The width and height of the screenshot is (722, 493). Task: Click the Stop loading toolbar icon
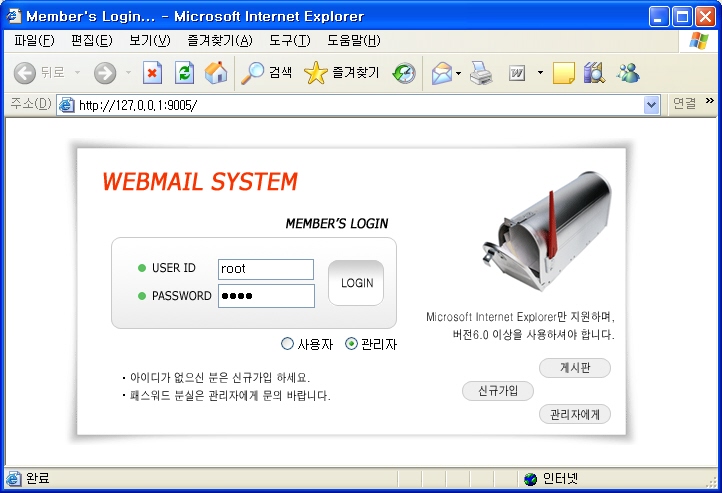point(152,73)
